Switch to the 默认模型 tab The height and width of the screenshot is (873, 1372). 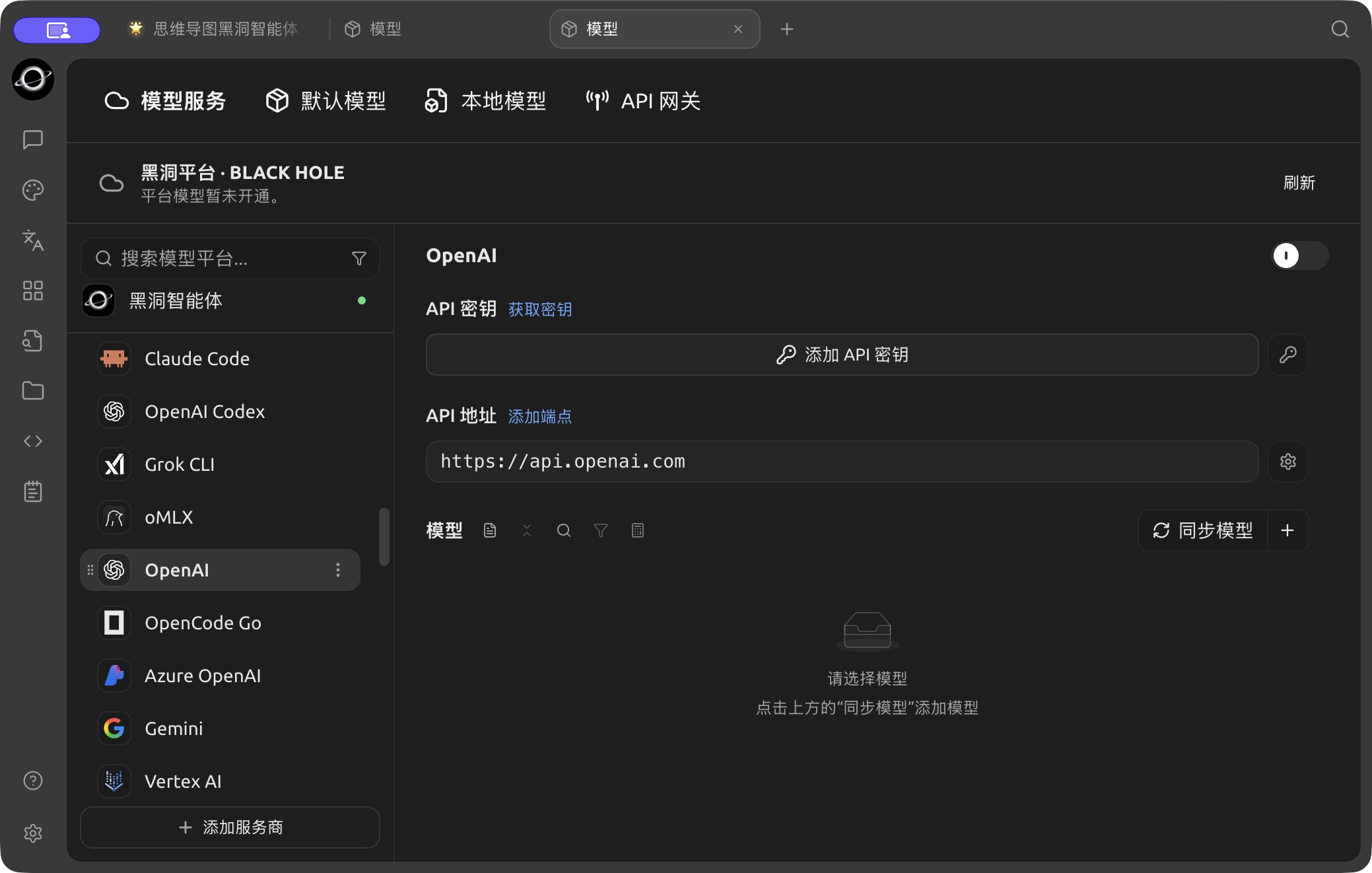coord(326,101)
